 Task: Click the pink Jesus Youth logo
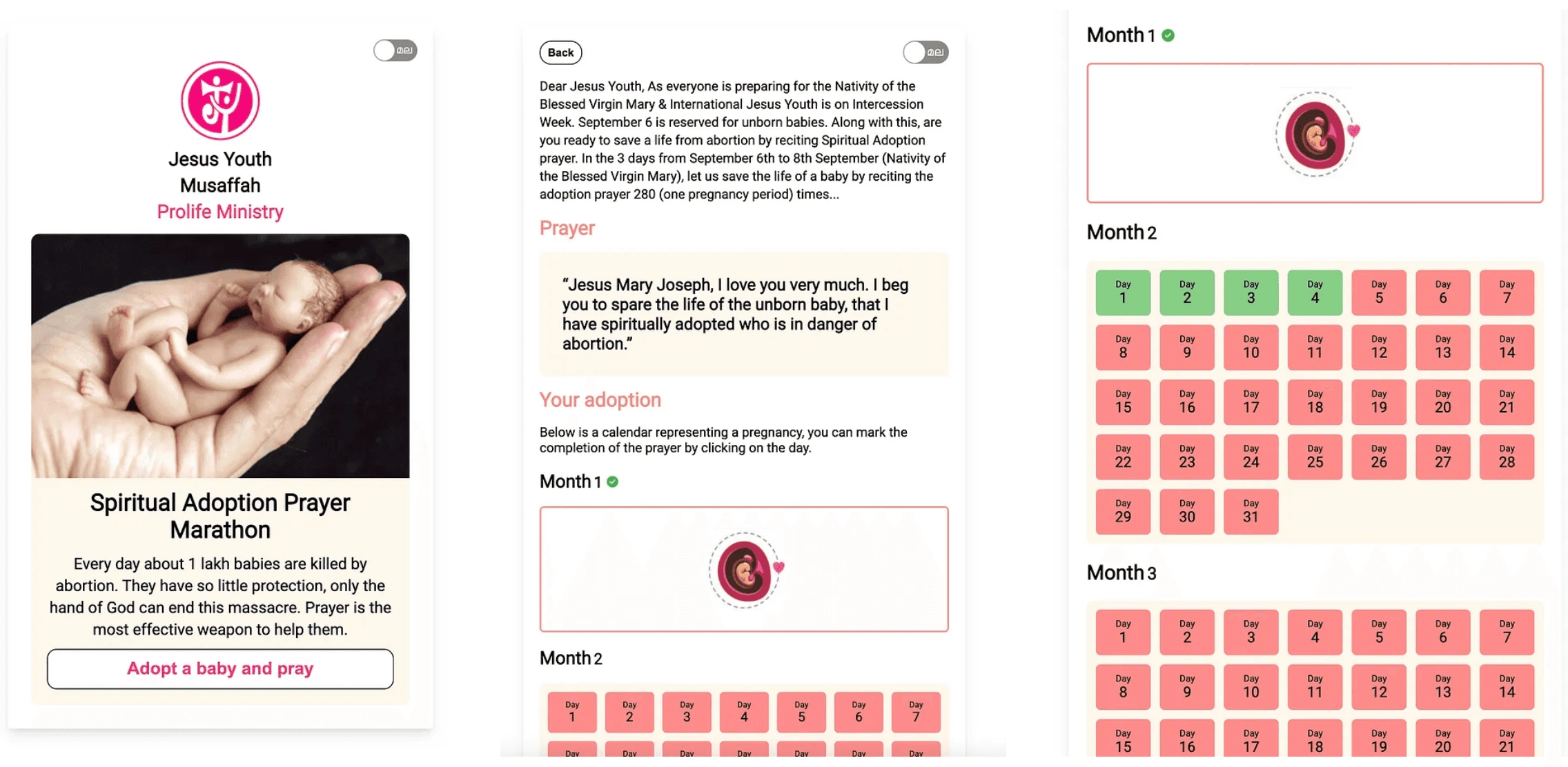(220, 101)
